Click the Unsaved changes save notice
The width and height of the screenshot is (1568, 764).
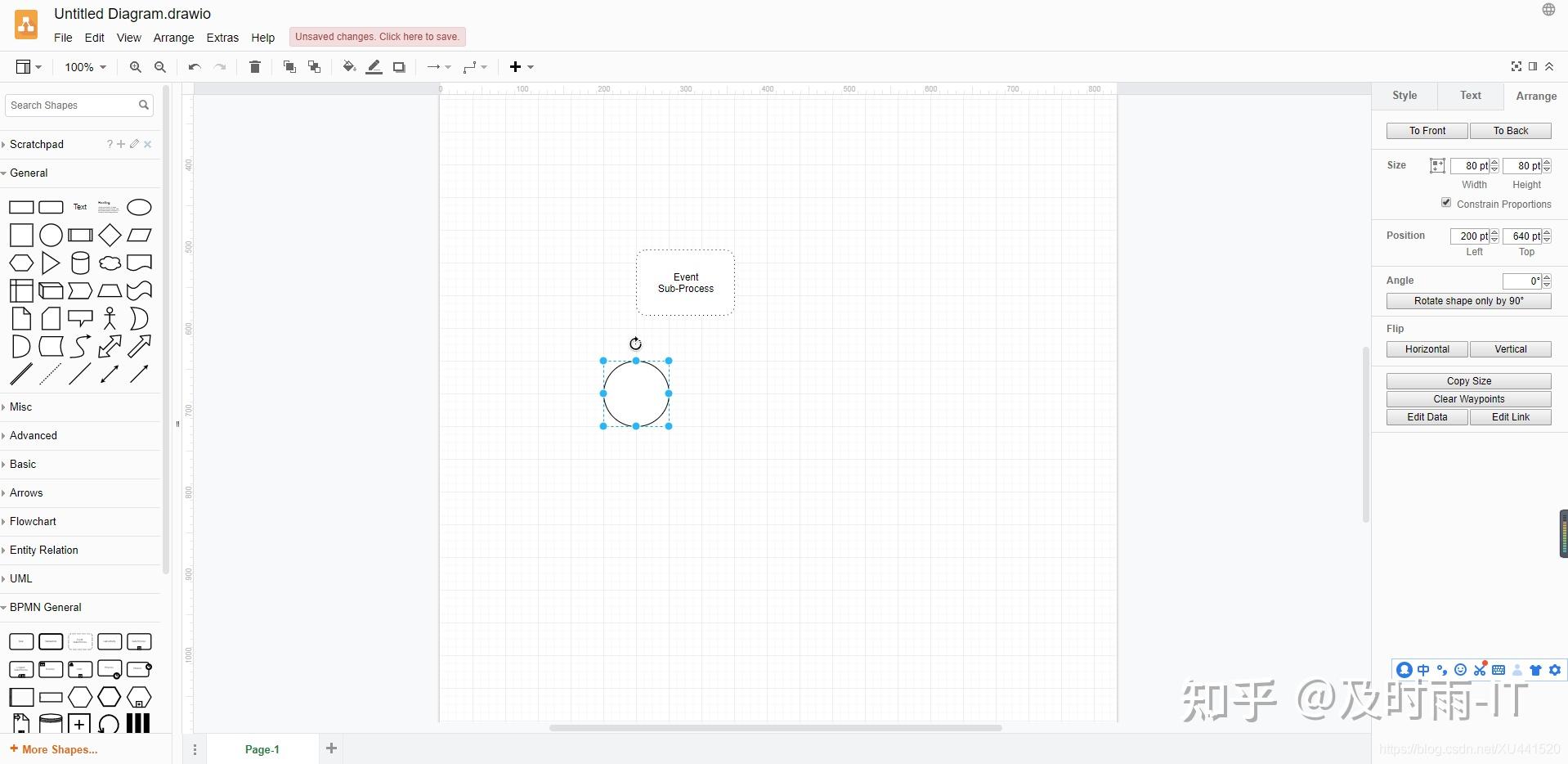click(377, 37)
